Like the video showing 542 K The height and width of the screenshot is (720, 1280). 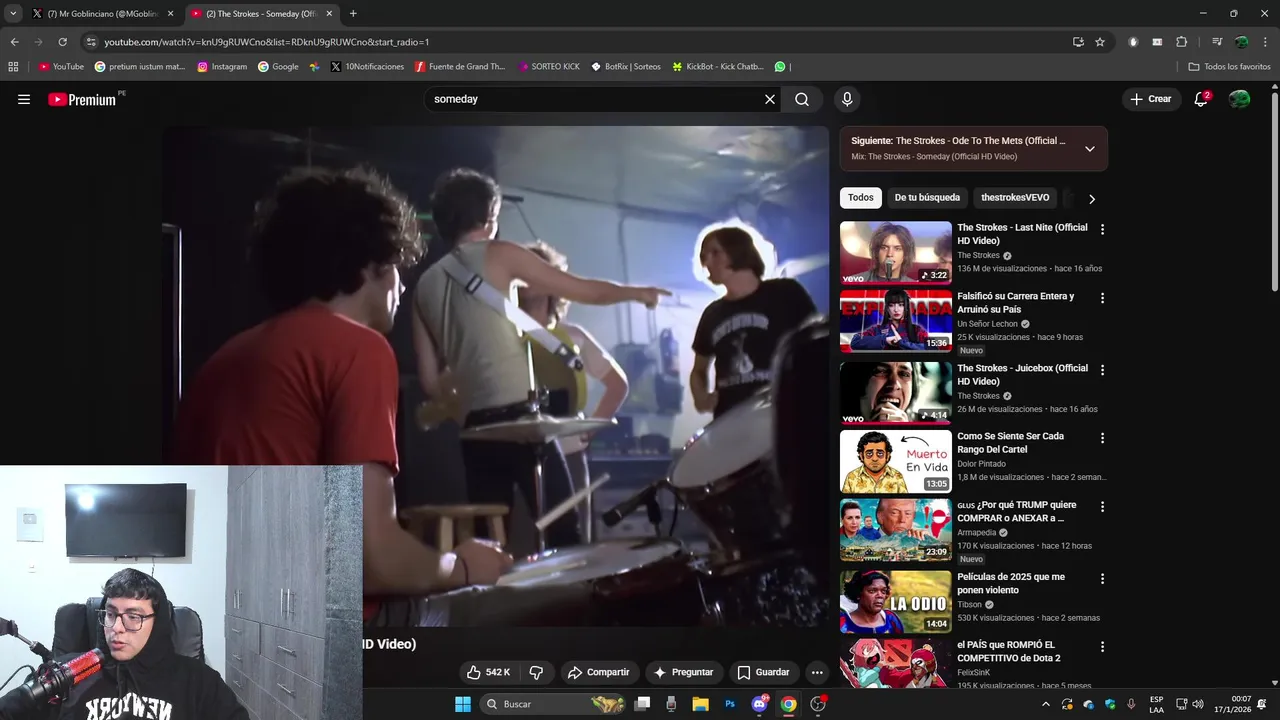coord(489,672)
